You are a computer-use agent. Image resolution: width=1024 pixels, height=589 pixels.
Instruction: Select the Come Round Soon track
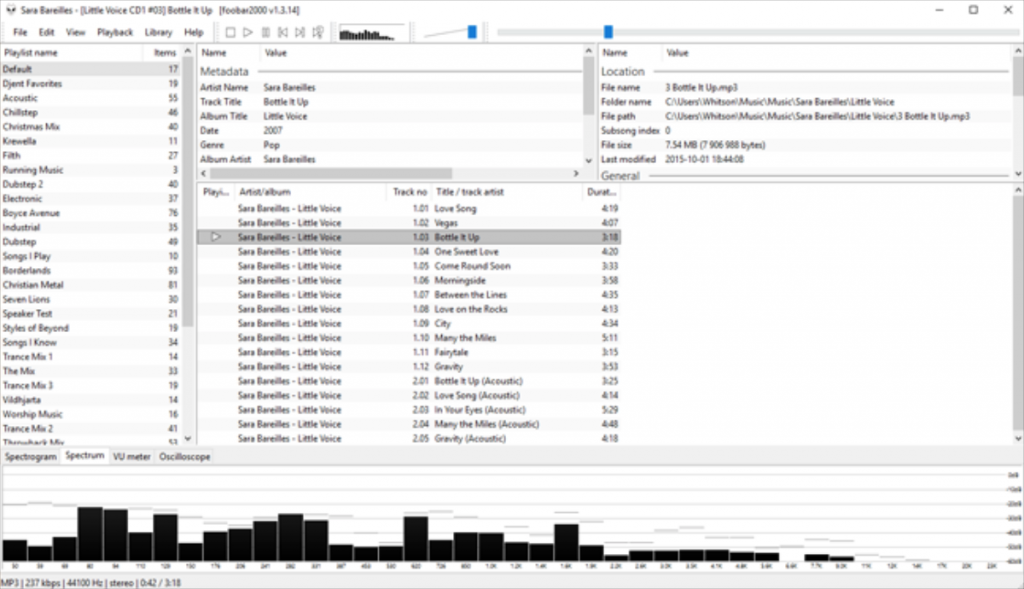click(409, 266)
